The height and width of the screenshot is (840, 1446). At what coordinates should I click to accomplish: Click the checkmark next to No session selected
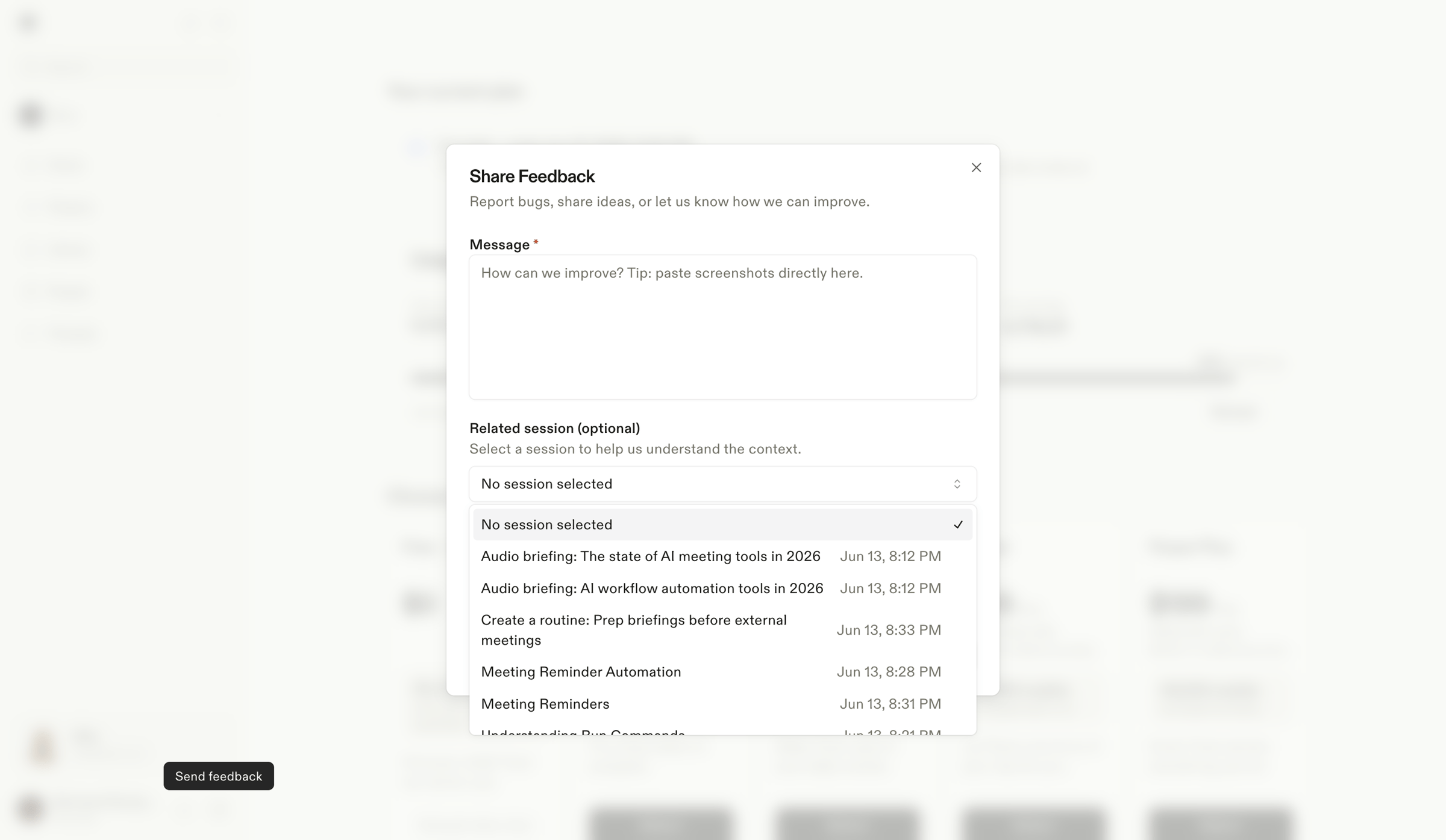pyautogui.click(x=958, y=525)
